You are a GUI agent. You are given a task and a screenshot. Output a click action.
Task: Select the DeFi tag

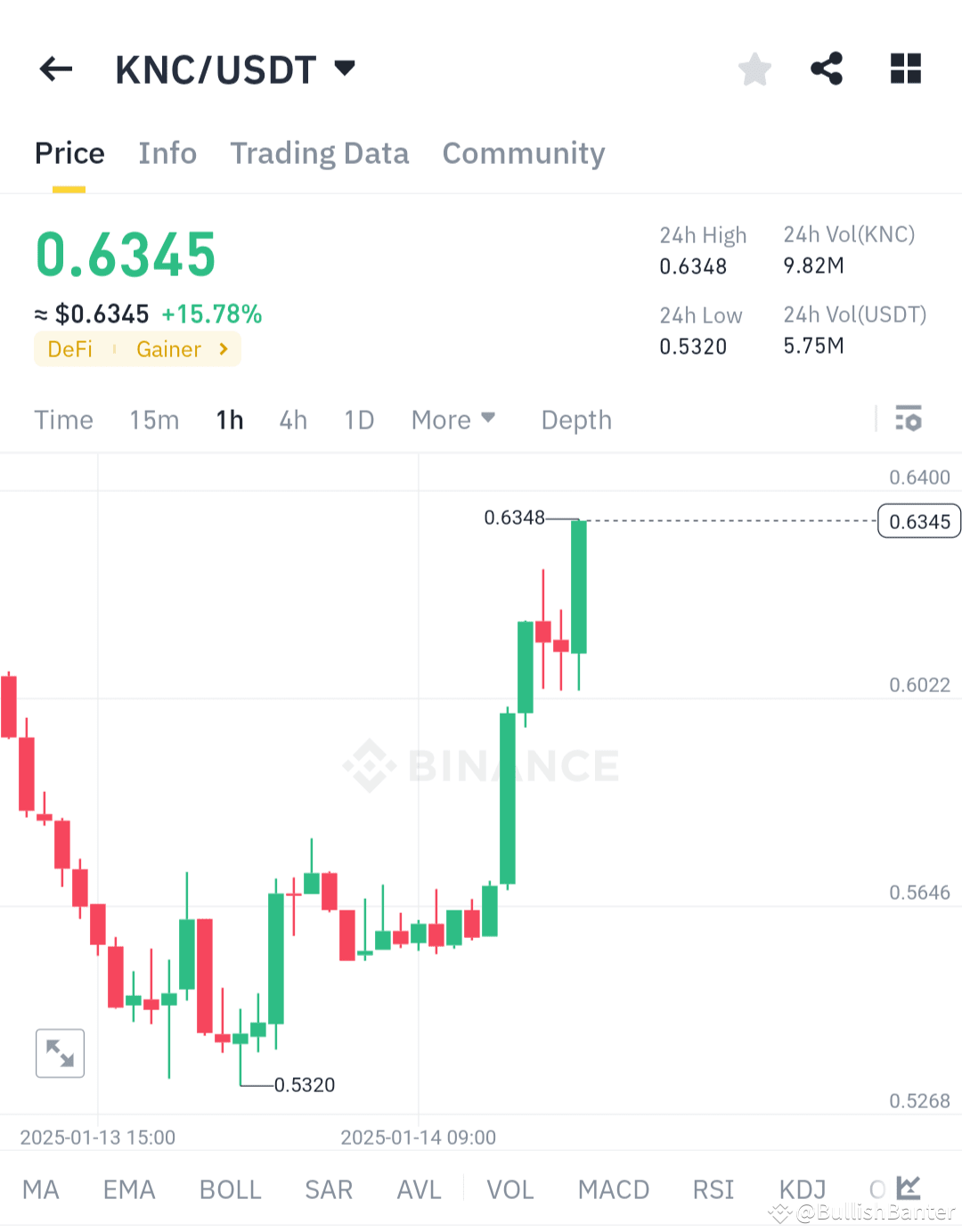click(x=69, y=349)
